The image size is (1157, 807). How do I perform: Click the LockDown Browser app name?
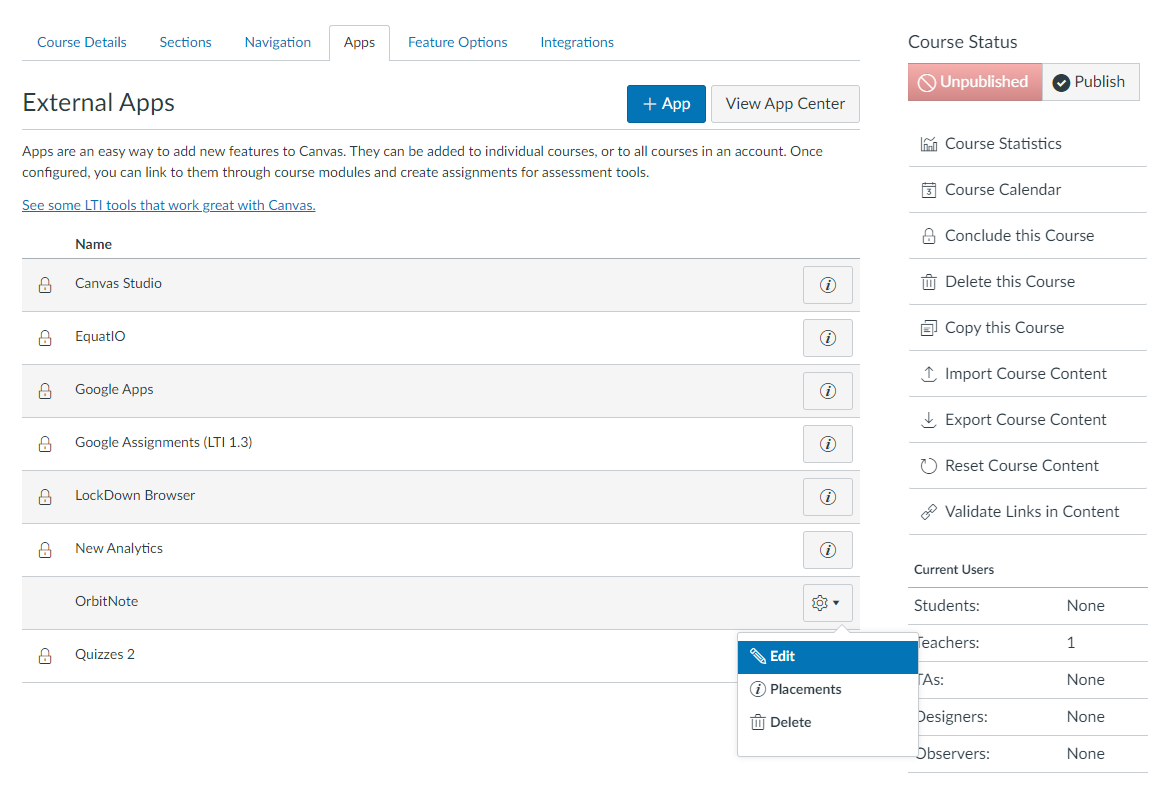pos(135,495)
